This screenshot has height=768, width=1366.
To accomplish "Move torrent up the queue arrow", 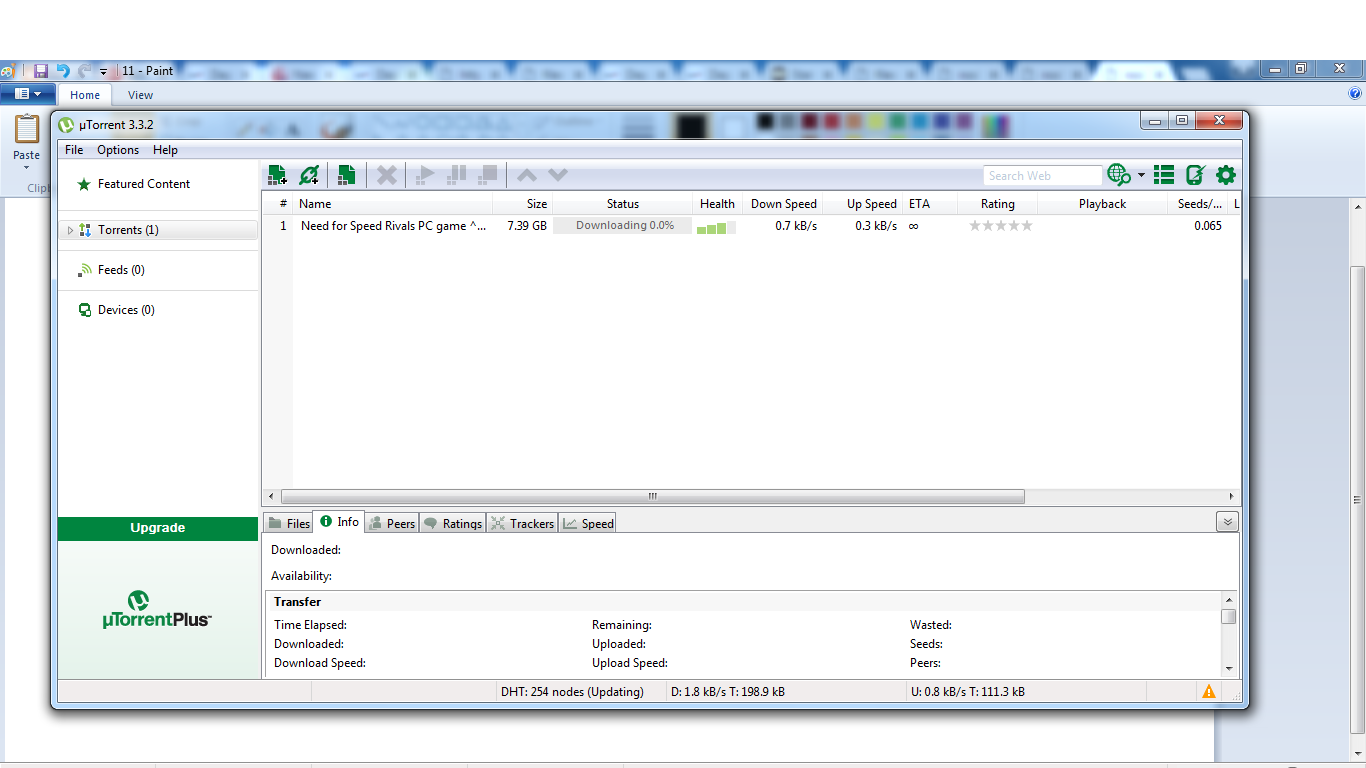I will (x=527, y=175).
